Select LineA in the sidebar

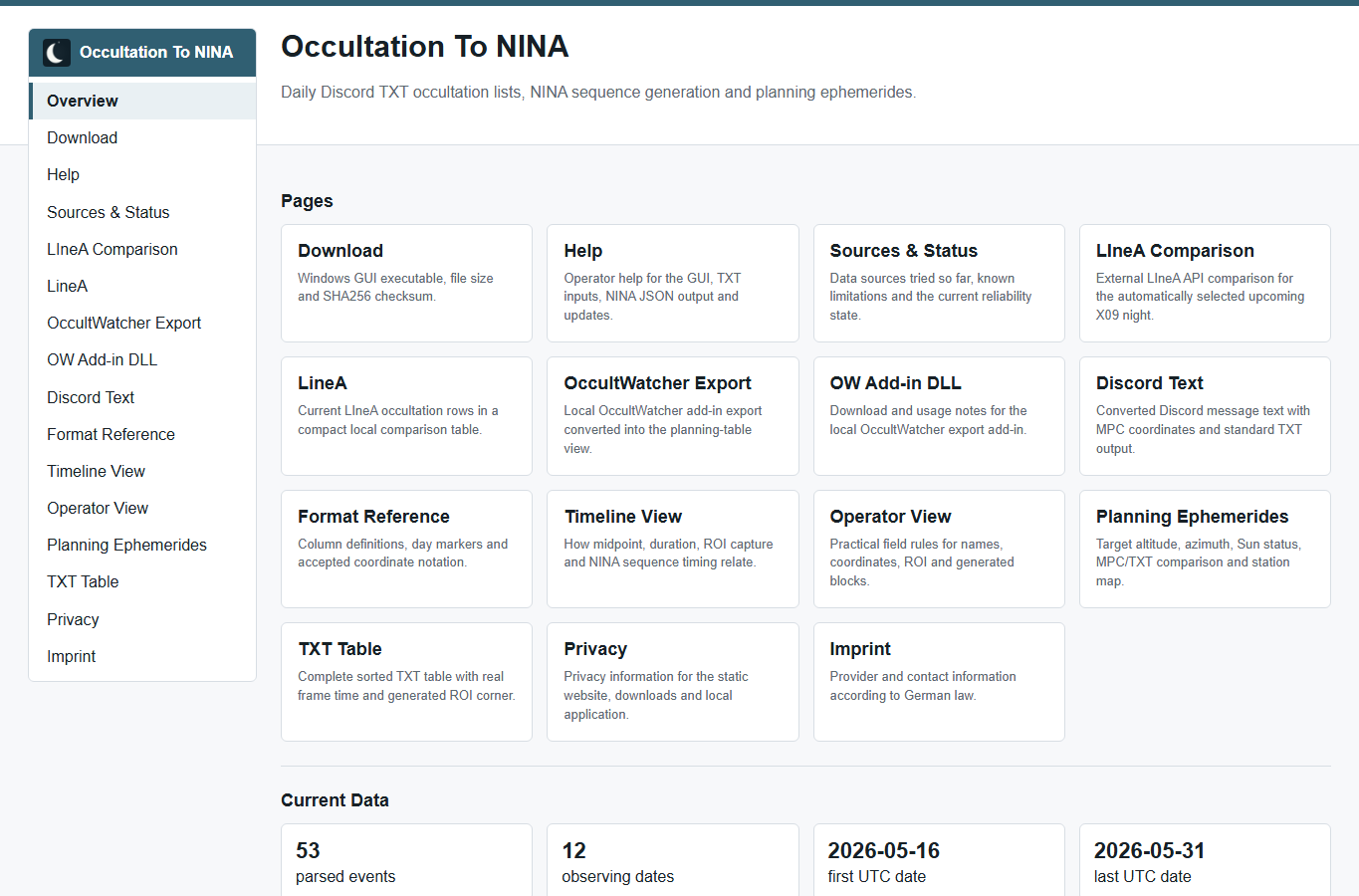(x=142, y=286)
